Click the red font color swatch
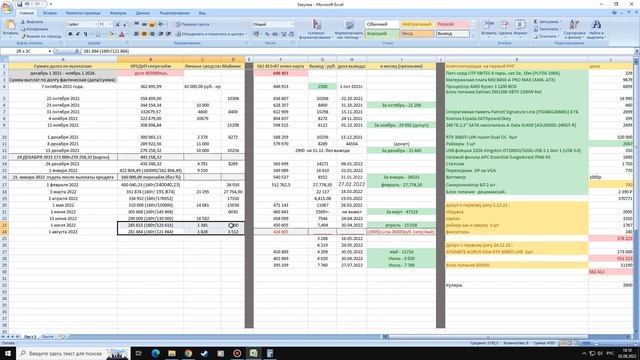Image resolution: width=640 pixels, height=360 pixels. (121, 34)
